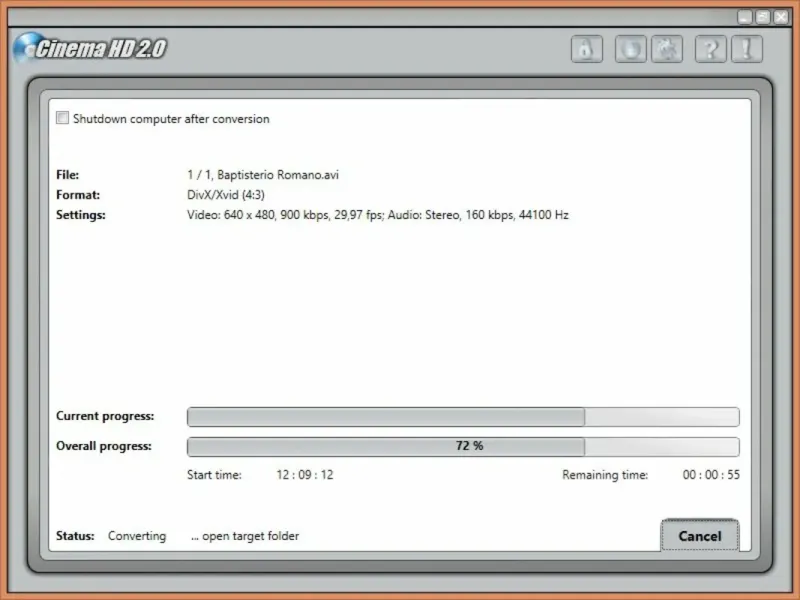800x600 pixels.
Task: Click the Start time: label
Action: click(214, 475)
